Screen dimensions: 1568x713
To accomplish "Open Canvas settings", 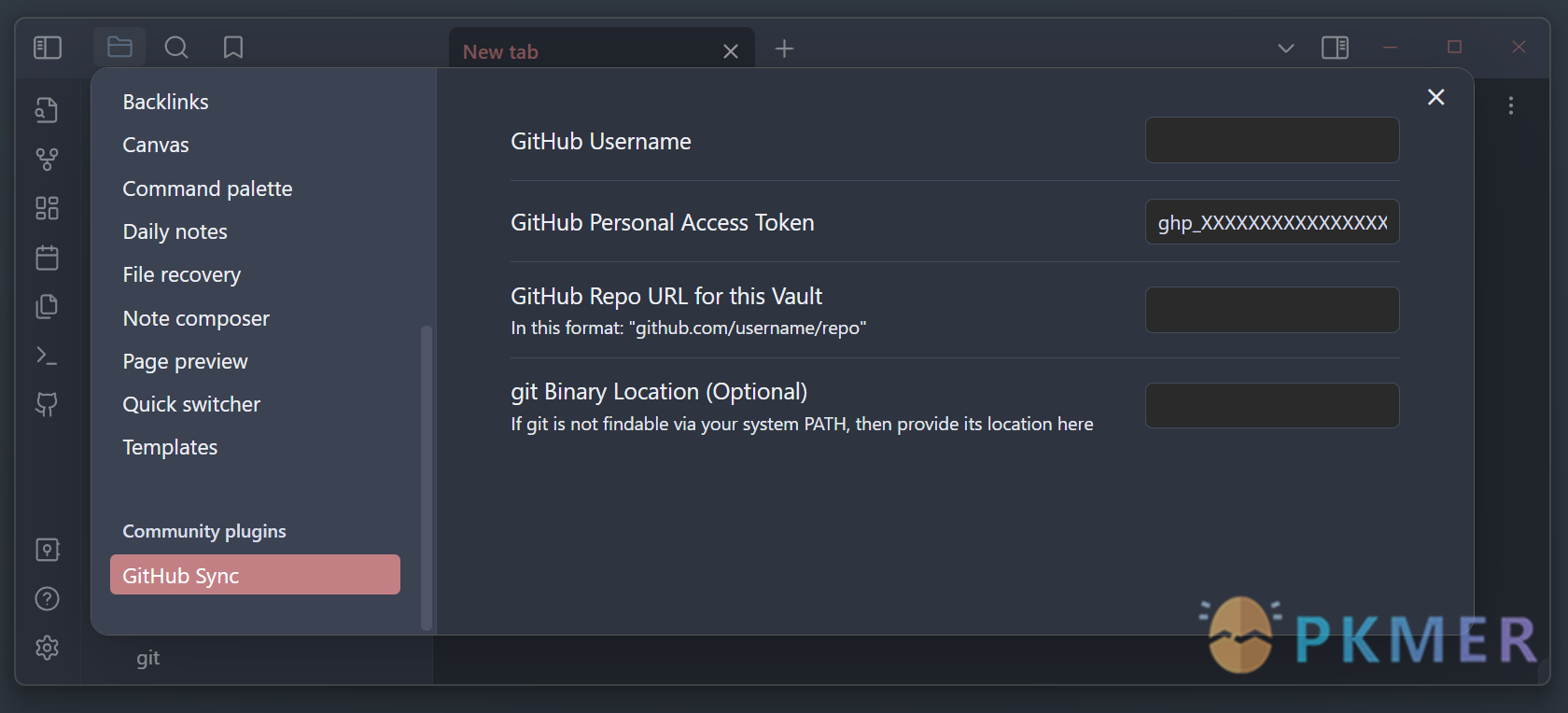I will pos(156,145).
